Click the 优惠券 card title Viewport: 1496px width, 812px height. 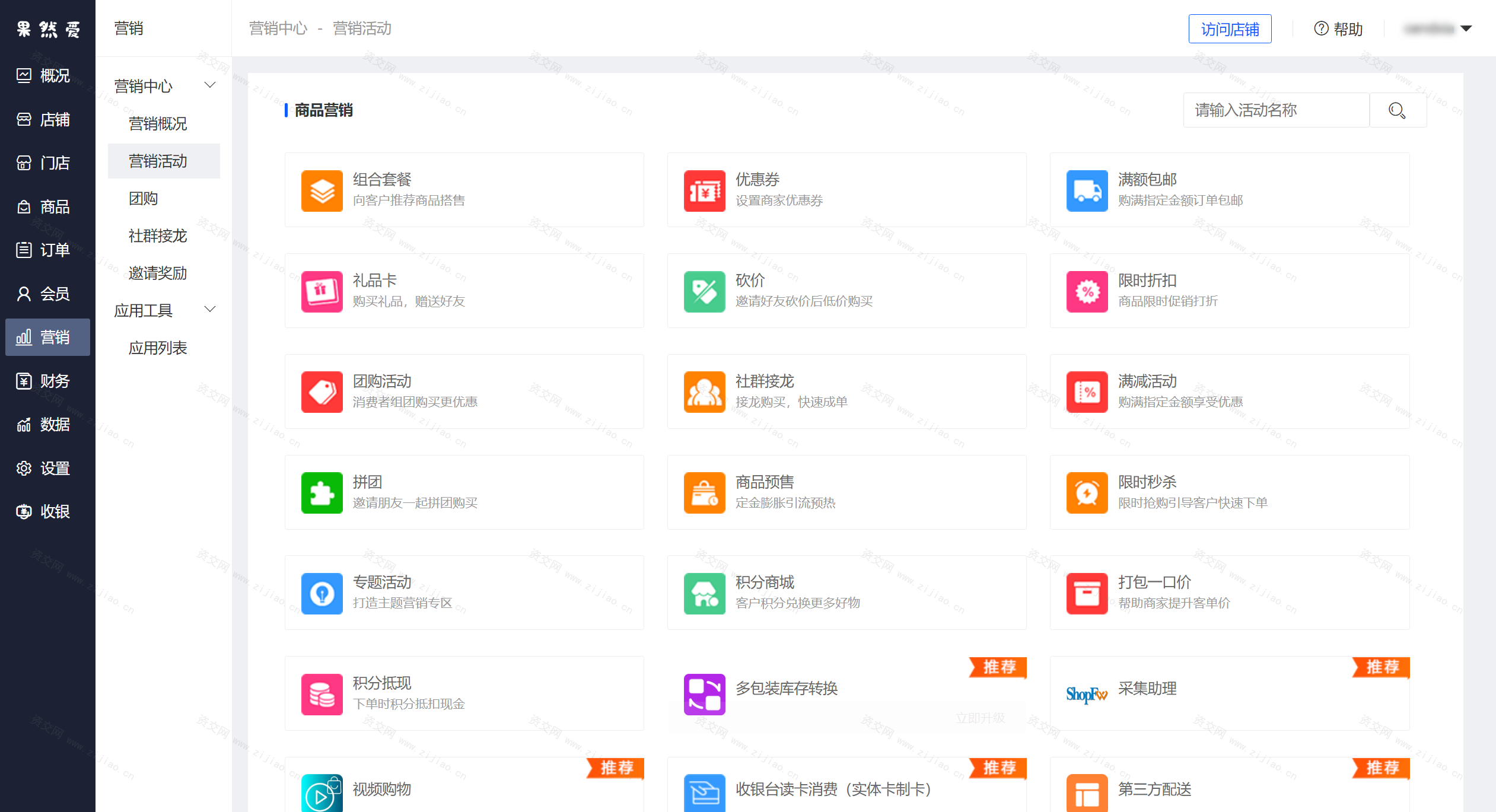point(757,180)
